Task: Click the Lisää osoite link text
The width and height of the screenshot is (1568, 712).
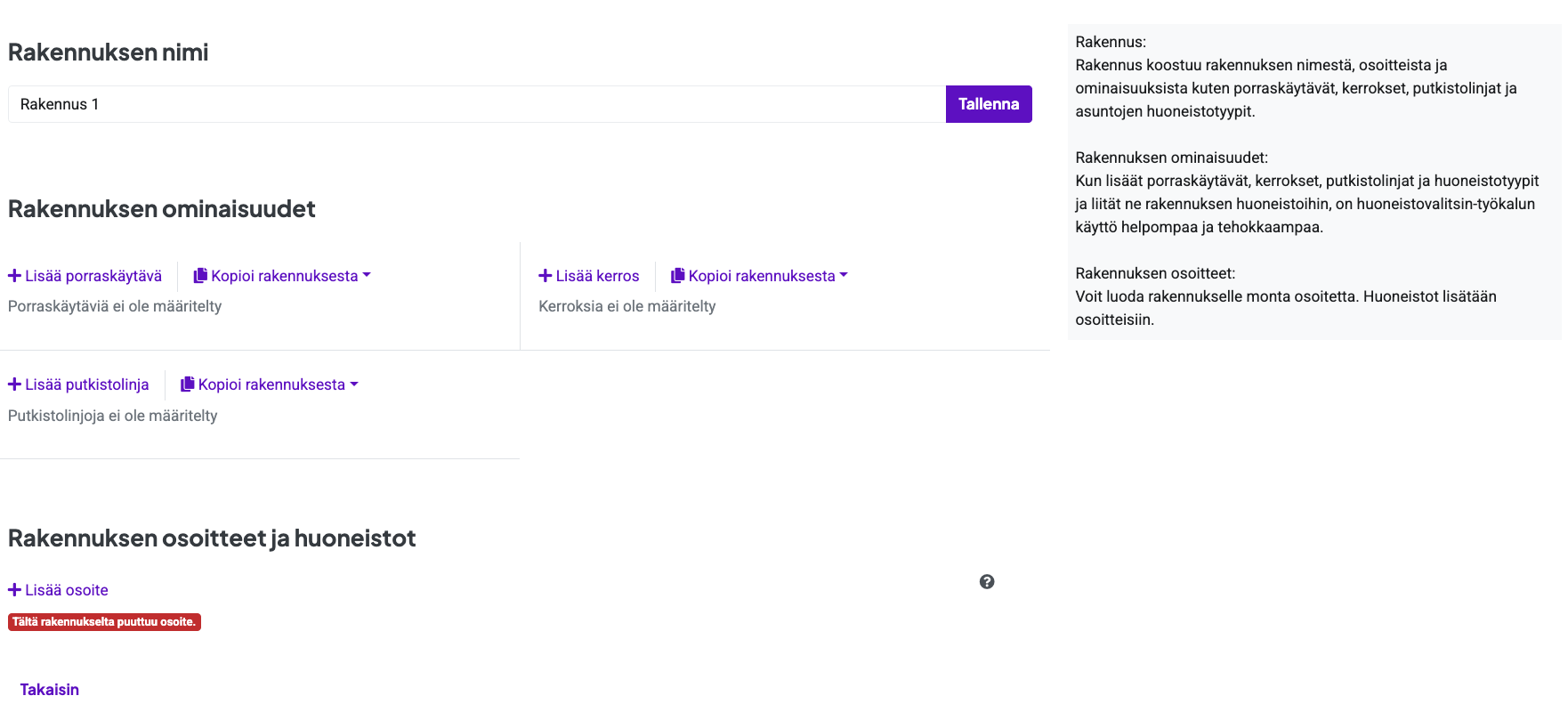Action: click(x=67, y=590)
